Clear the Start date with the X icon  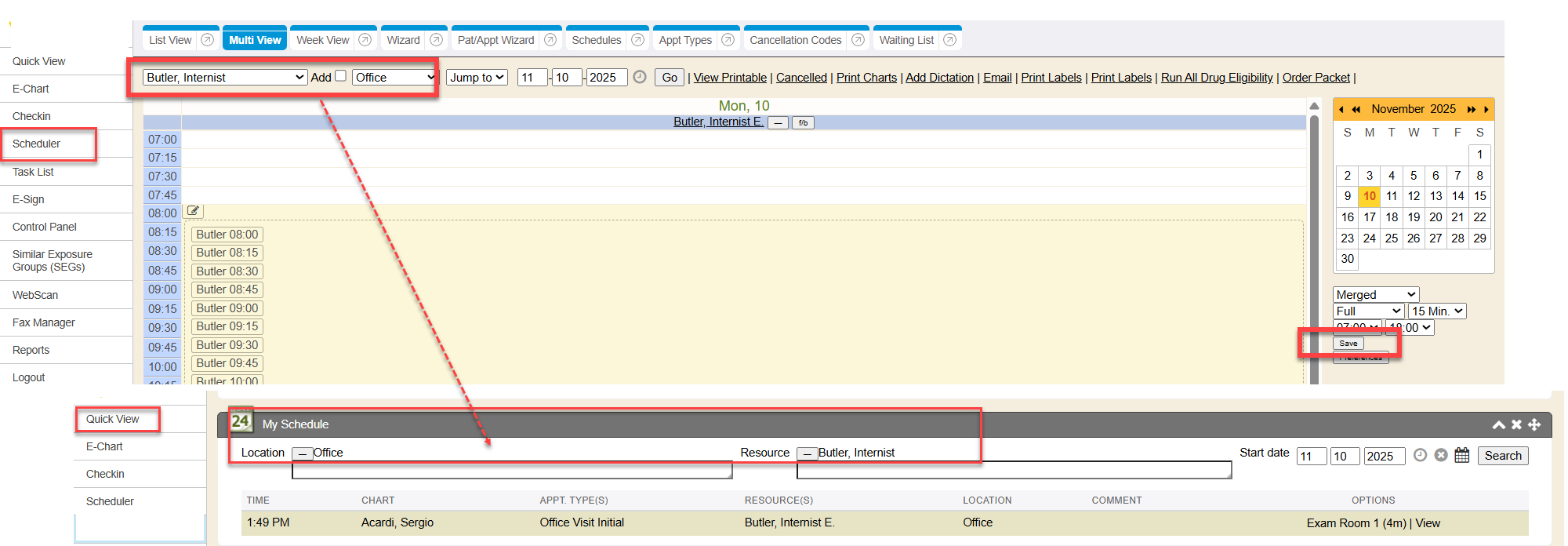tap(1441, 455)
